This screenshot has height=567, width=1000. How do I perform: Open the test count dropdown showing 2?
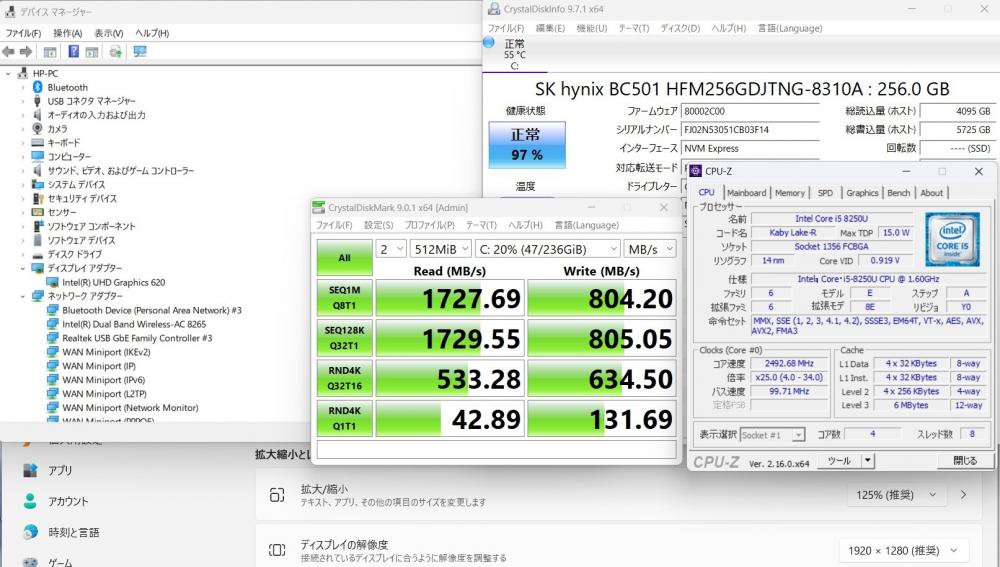[x=391, y=249]
